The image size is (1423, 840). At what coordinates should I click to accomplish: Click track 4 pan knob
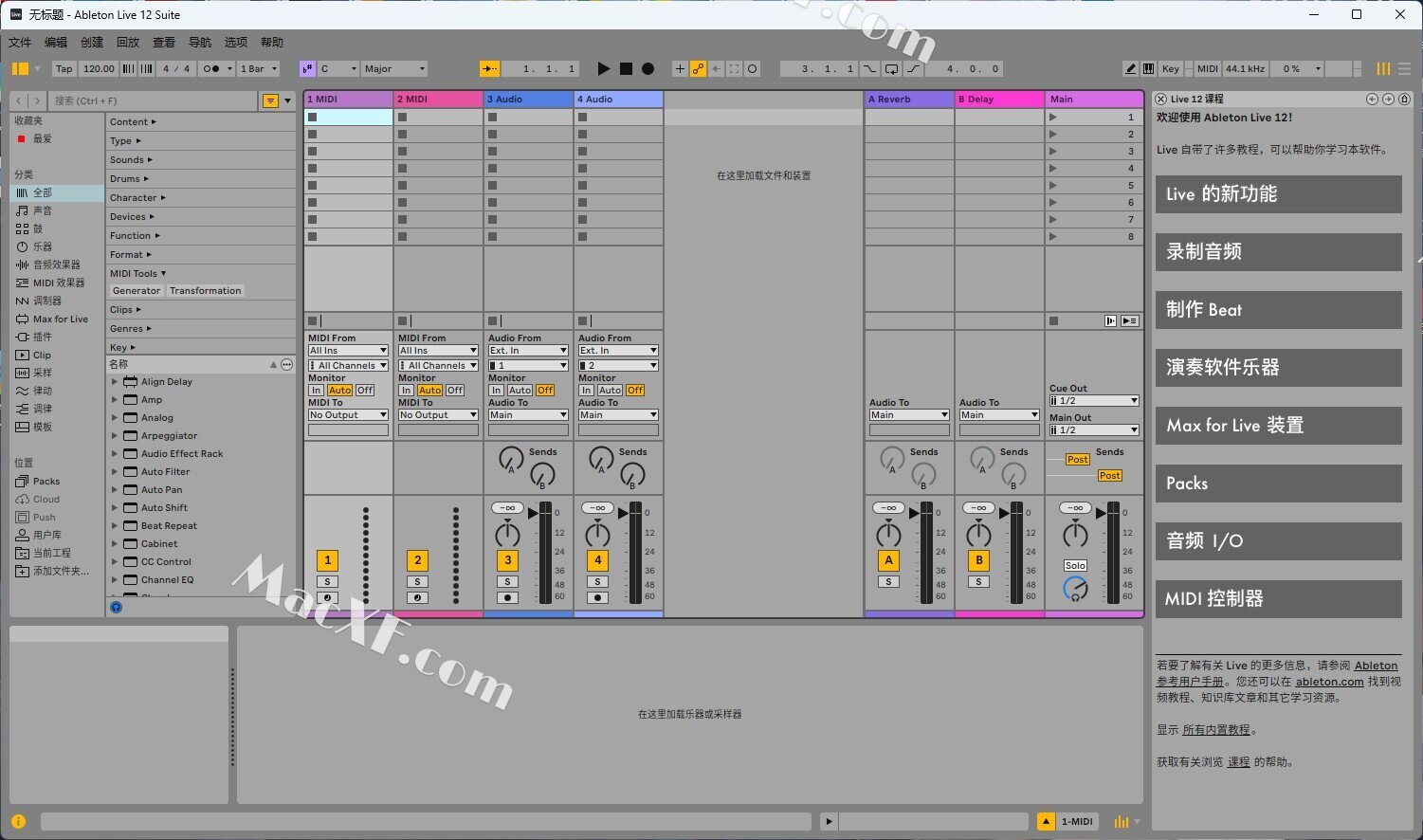(x=598, y=534)
